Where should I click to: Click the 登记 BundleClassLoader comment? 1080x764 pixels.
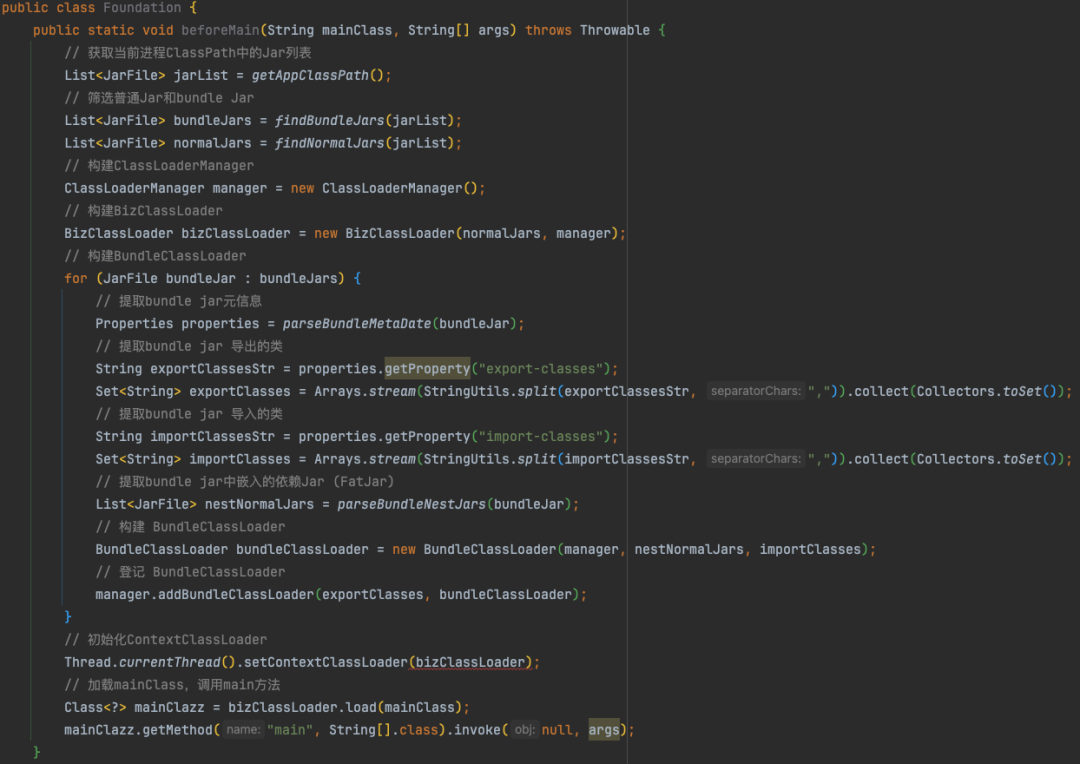point(190,572)
